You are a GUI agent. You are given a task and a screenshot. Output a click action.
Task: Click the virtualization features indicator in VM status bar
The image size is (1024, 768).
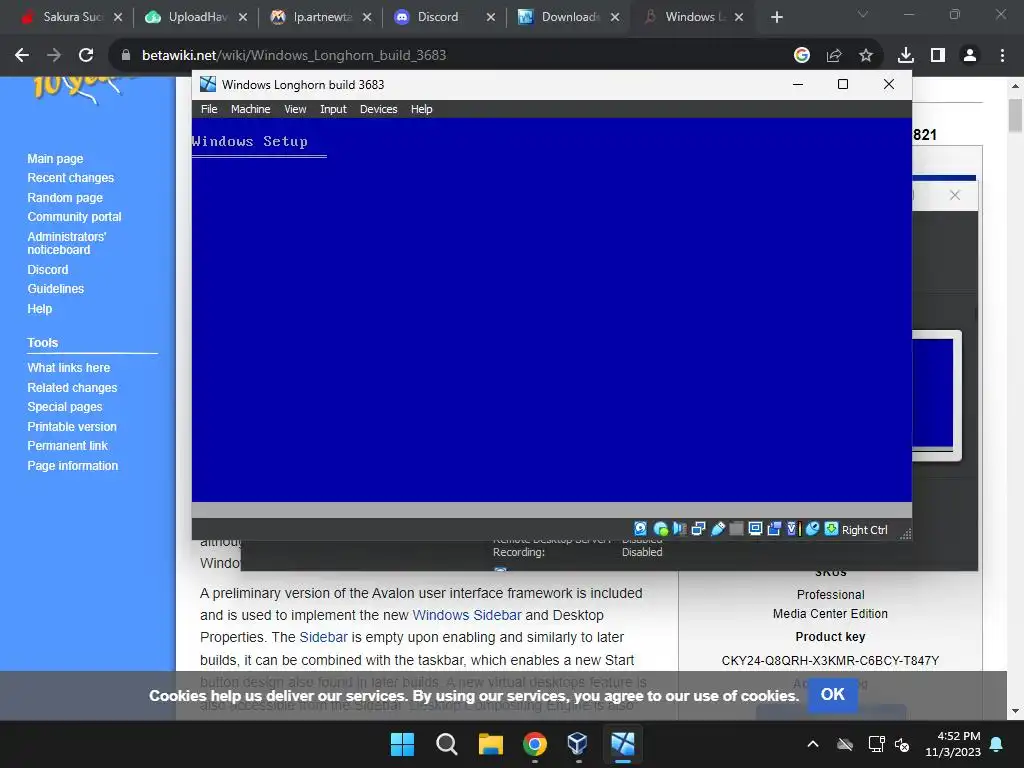tap(792, 529)
